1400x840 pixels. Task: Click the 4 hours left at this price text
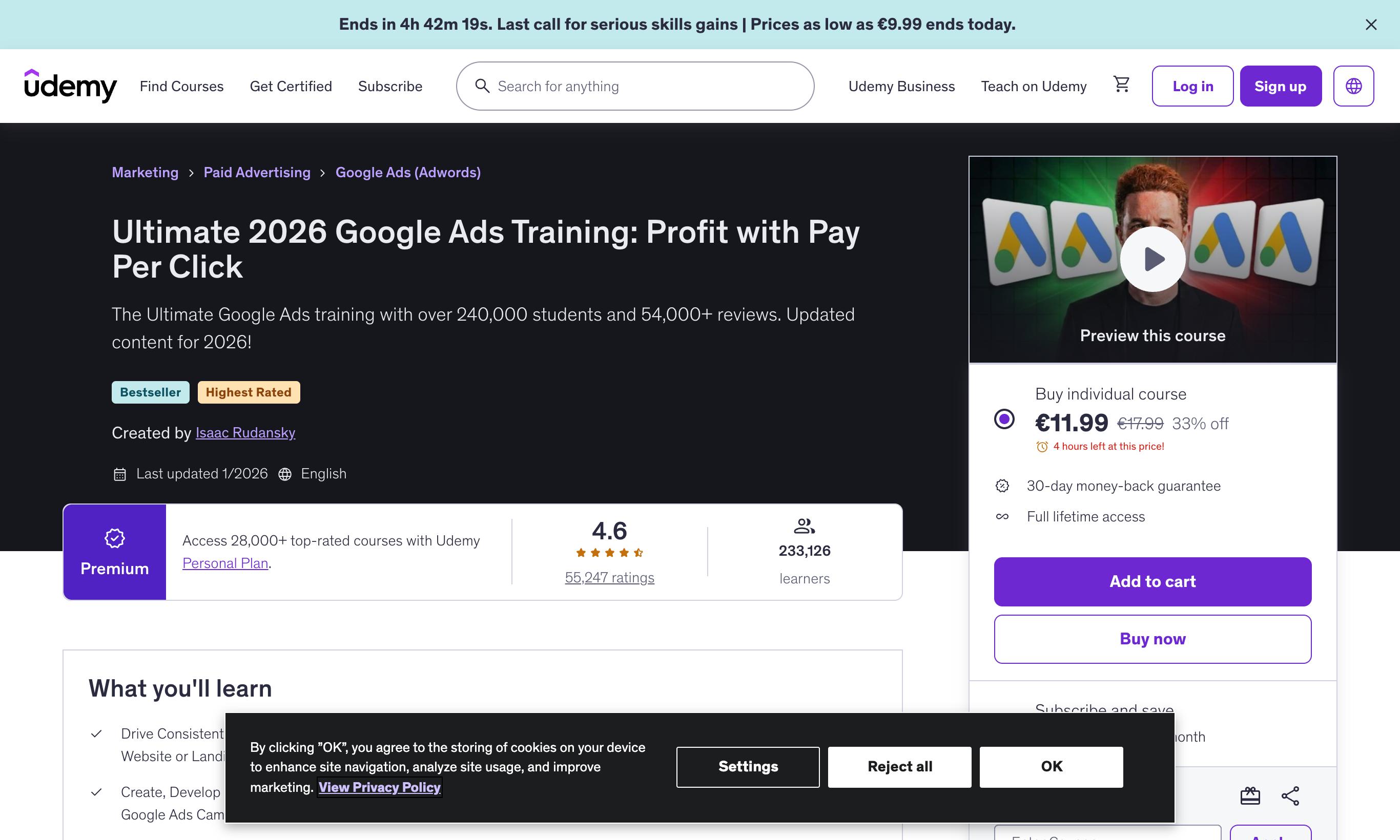pyautogui.click(x=1108, y=447)
